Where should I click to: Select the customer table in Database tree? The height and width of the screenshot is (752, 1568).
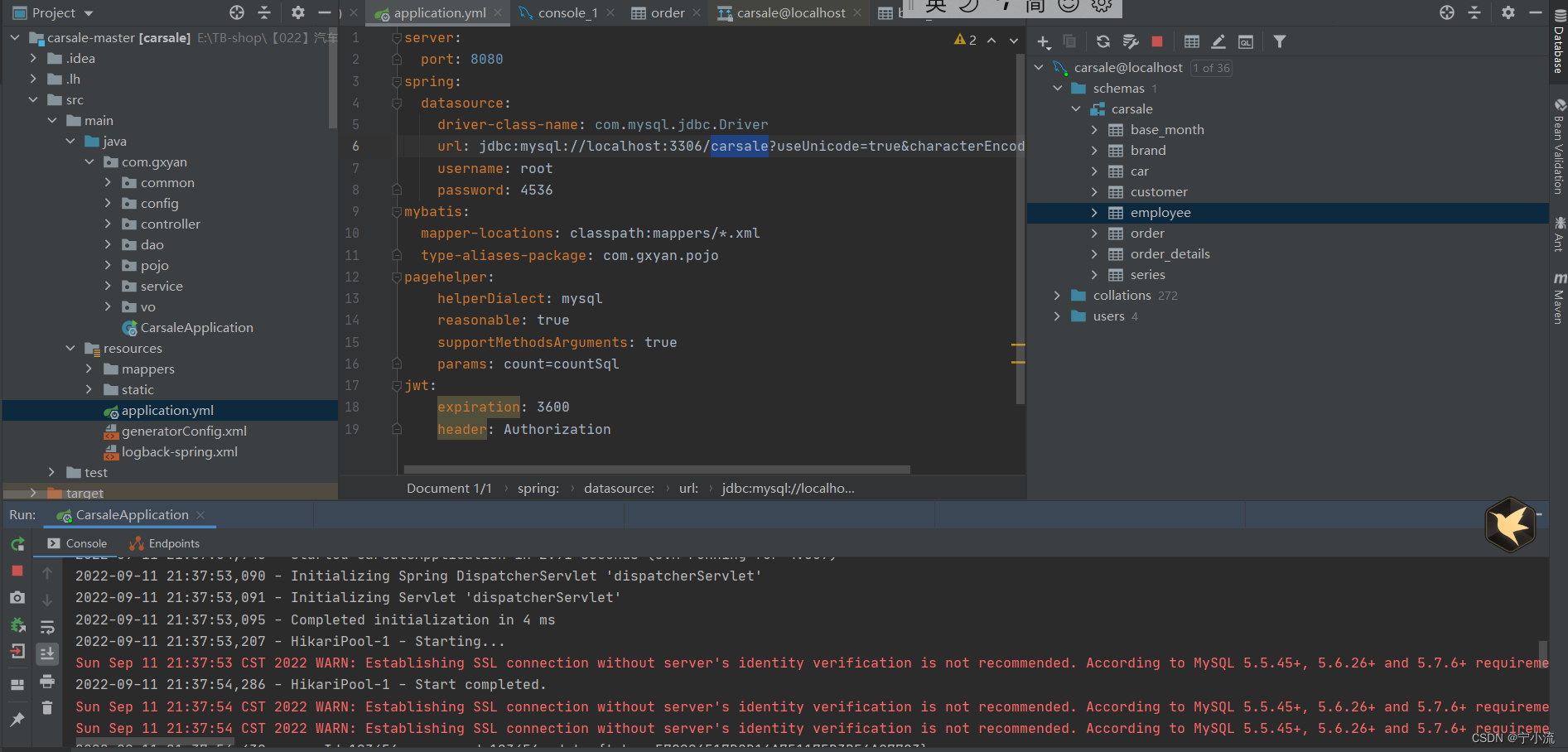1159,191
